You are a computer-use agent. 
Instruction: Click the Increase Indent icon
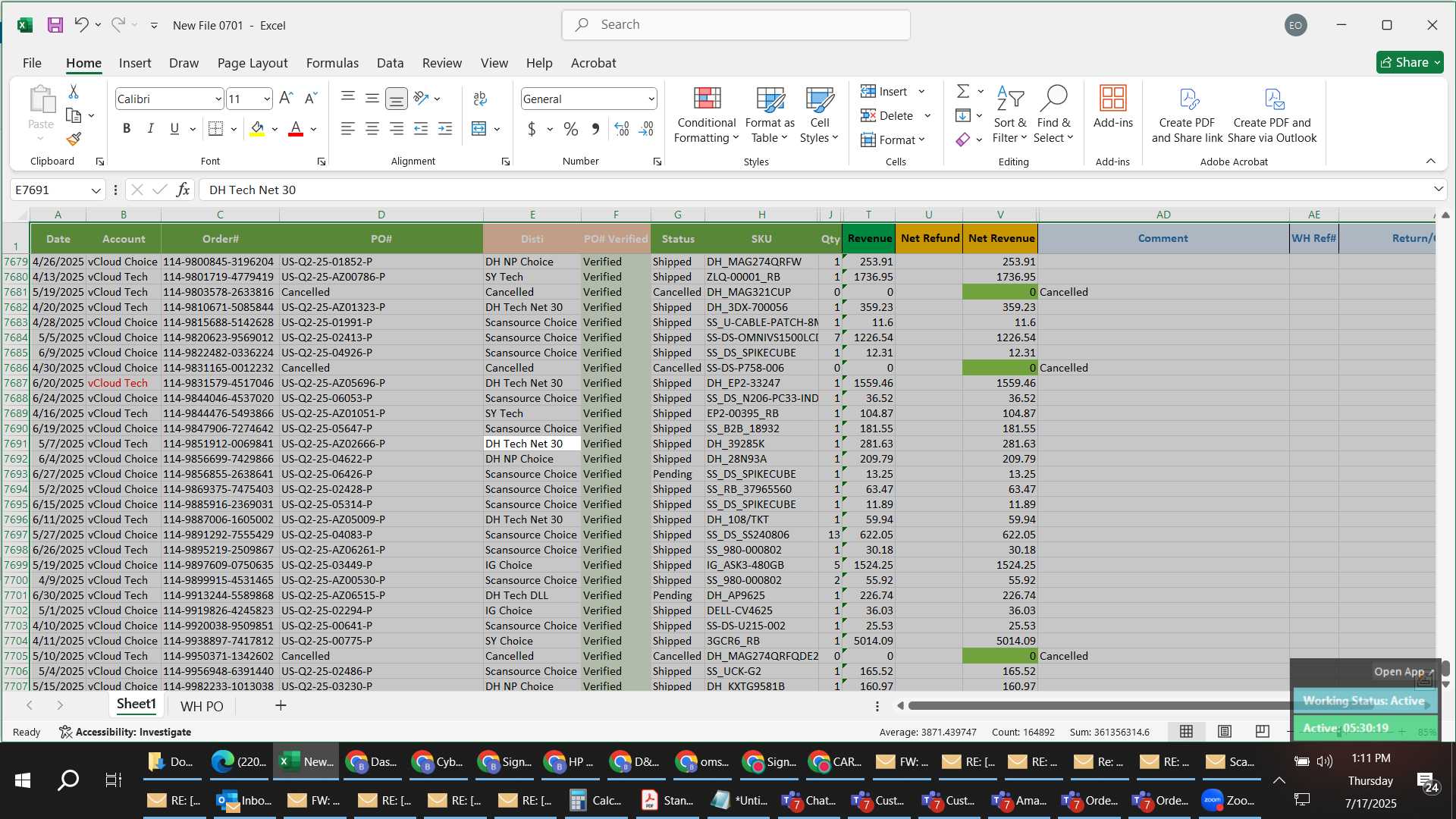445,129
